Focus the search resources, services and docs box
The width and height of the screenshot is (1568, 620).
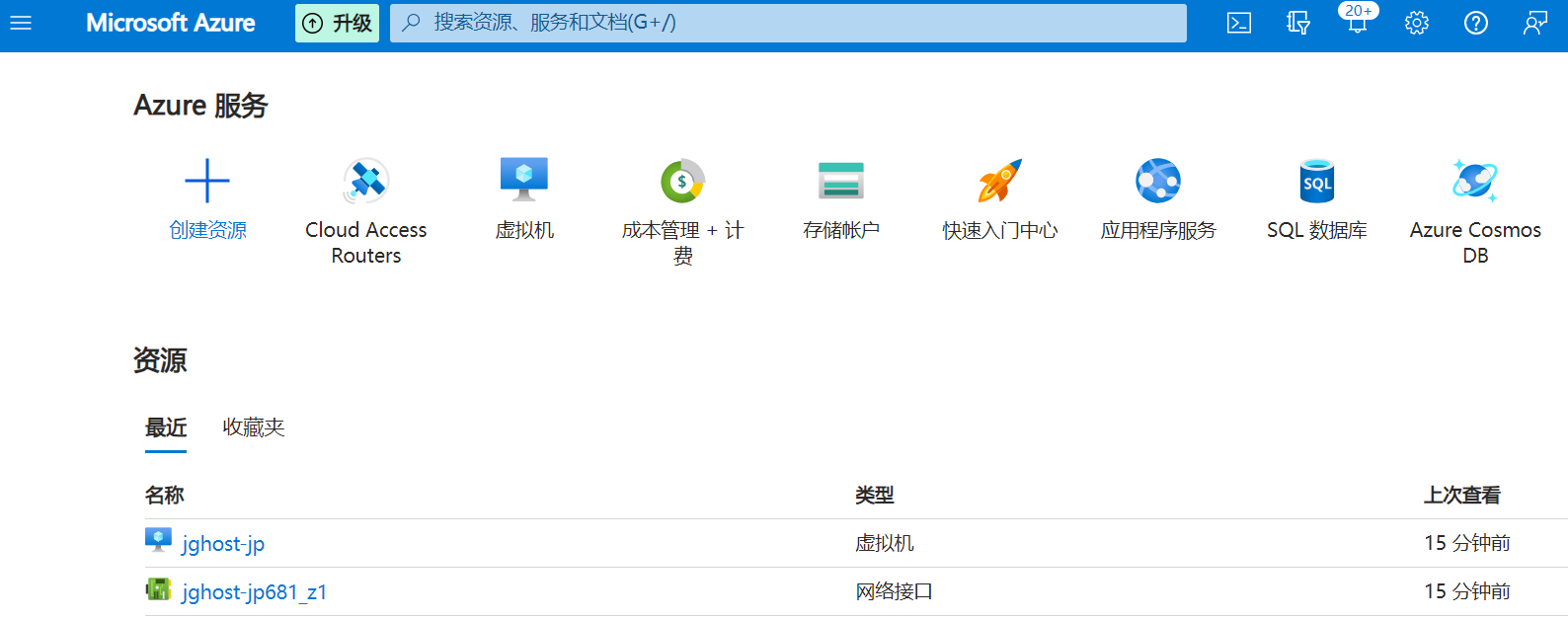coord(788,23)
